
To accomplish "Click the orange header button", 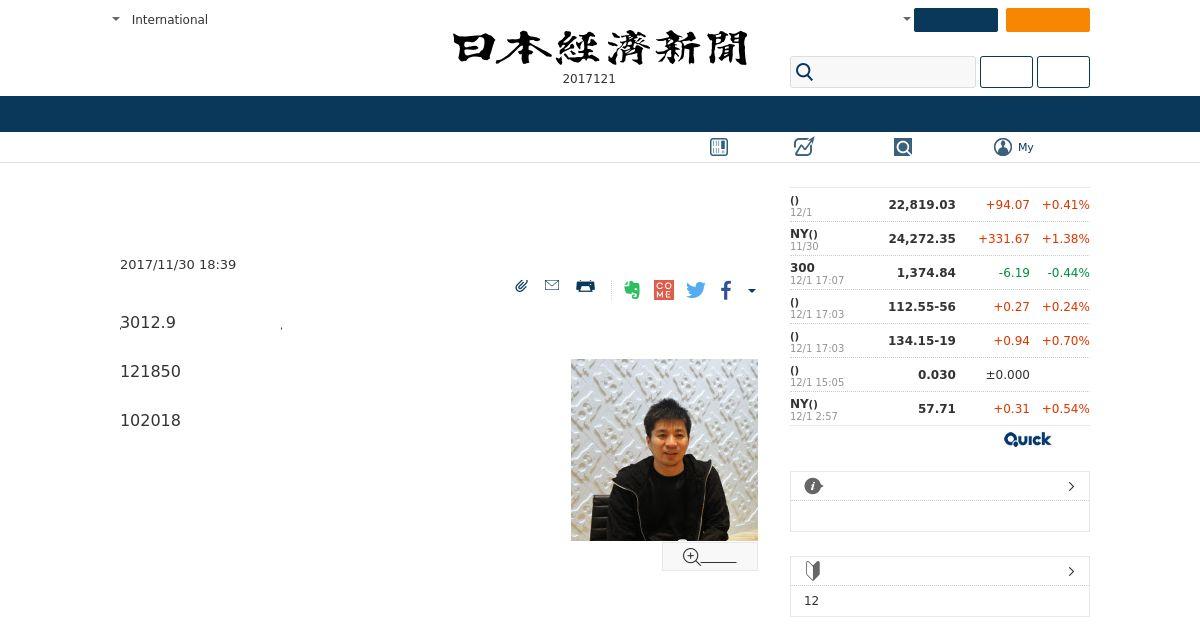I will [x=1048, y=20].
